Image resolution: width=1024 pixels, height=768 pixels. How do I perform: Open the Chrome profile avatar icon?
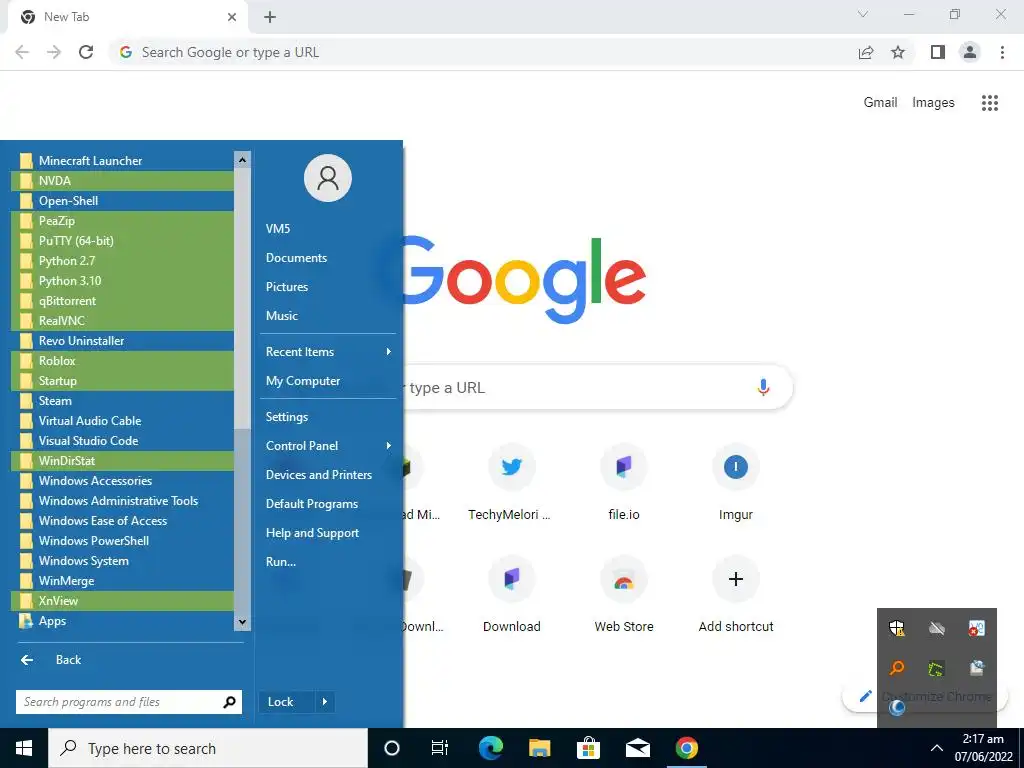click(x=970, y=52)
